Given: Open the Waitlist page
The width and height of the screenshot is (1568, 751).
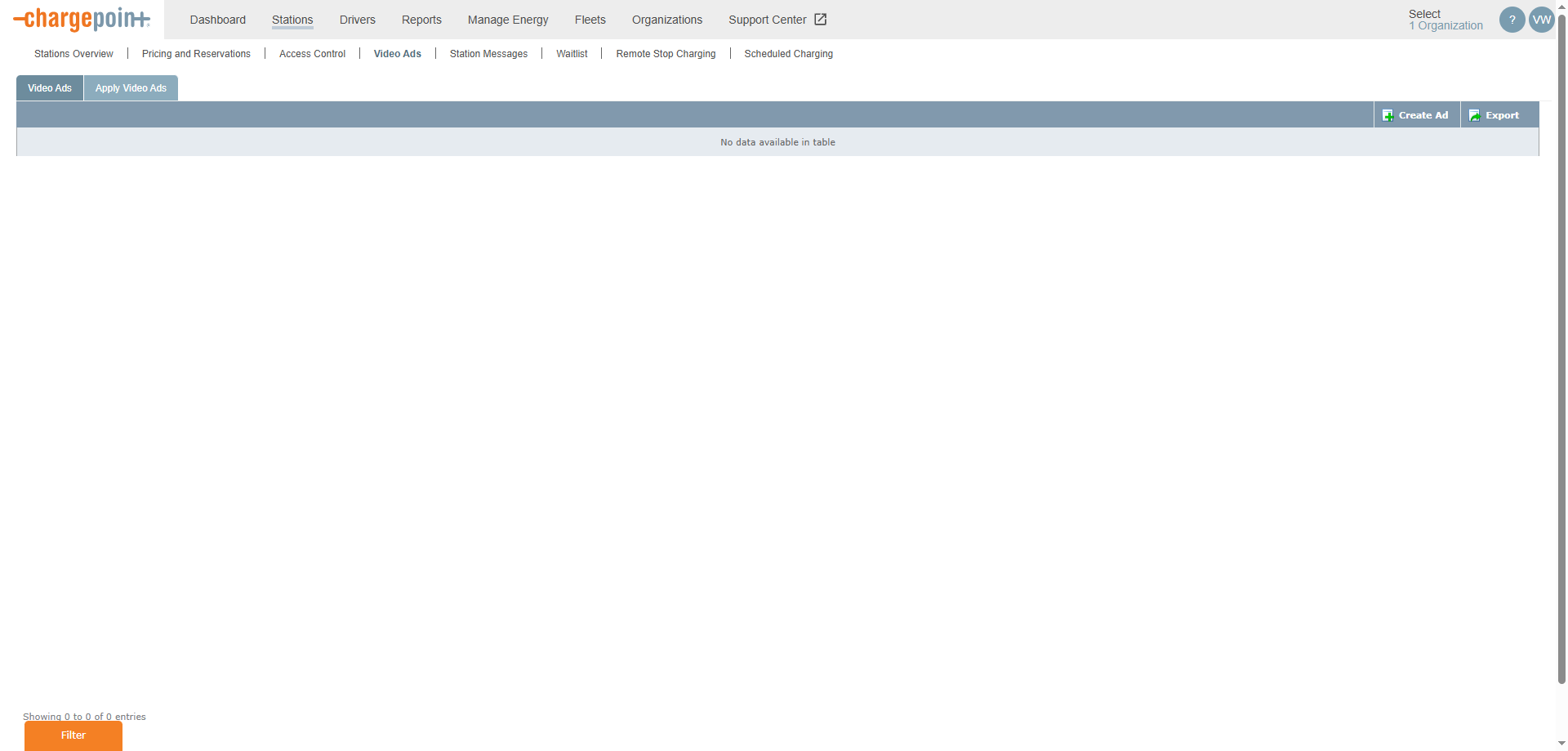Looking at the screenshot, I should [572, 54].
